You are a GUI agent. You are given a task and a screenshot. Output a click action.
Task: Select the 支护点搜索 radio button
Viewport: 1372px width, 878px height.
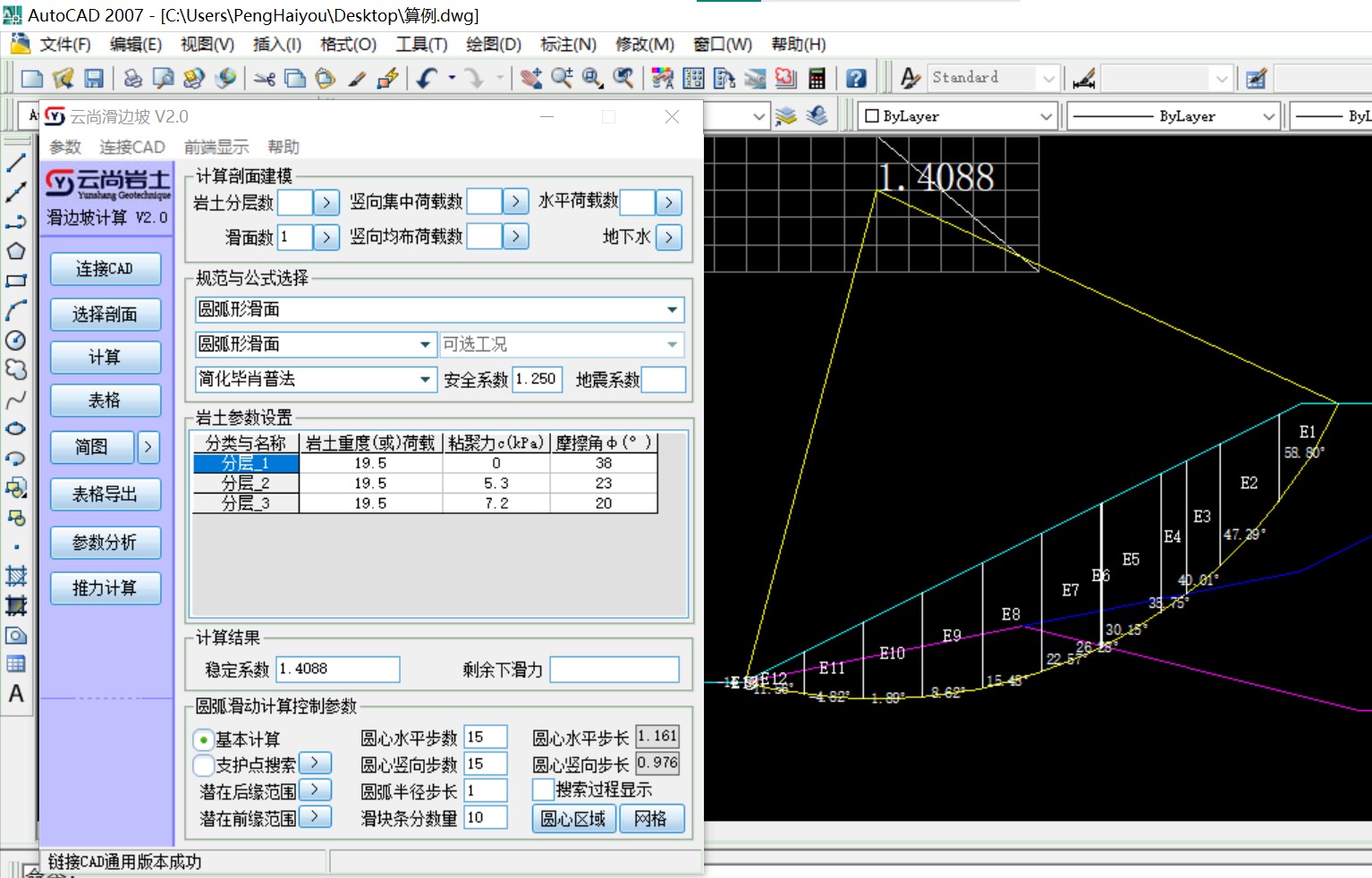[204, 765]
